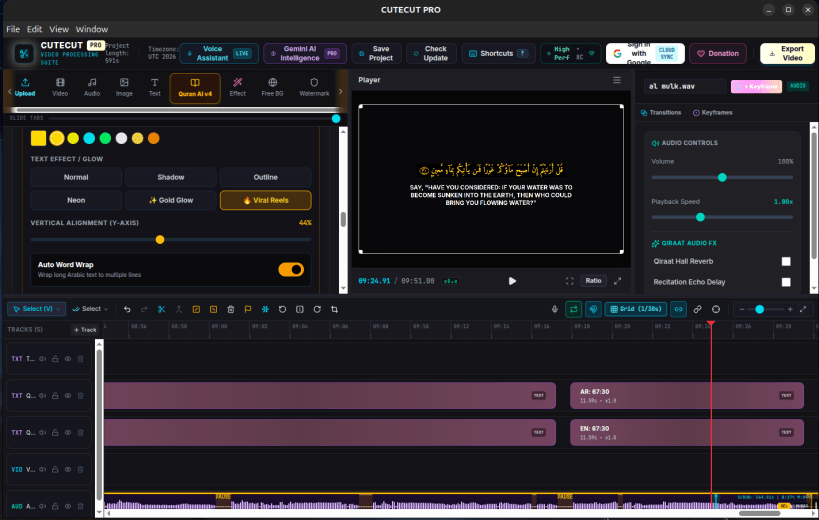
Task: Open the Select checkmark dropdown in toolbar
Action: coord(90,309)
